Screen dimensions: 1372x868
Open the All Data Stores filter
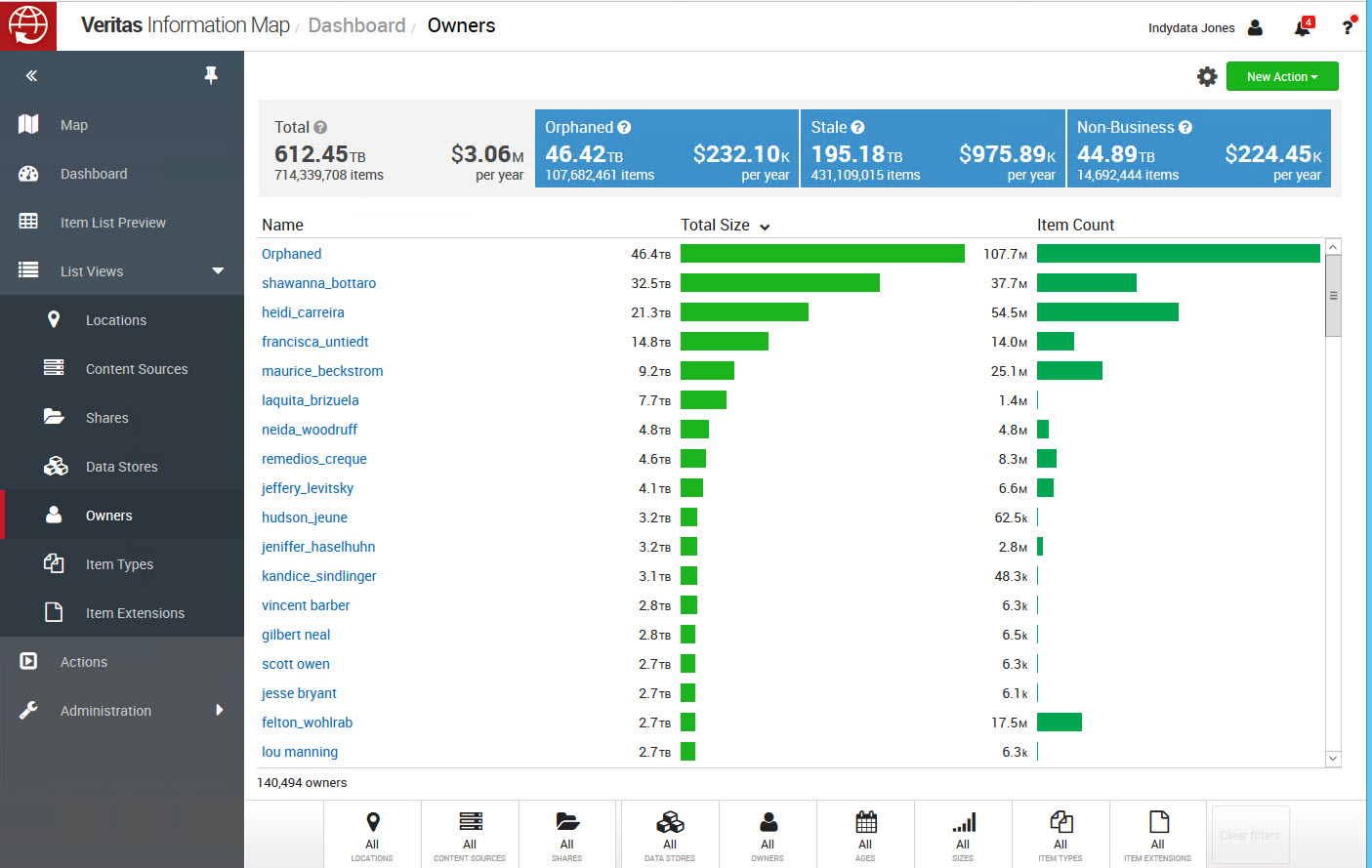[x=670, y=836]
